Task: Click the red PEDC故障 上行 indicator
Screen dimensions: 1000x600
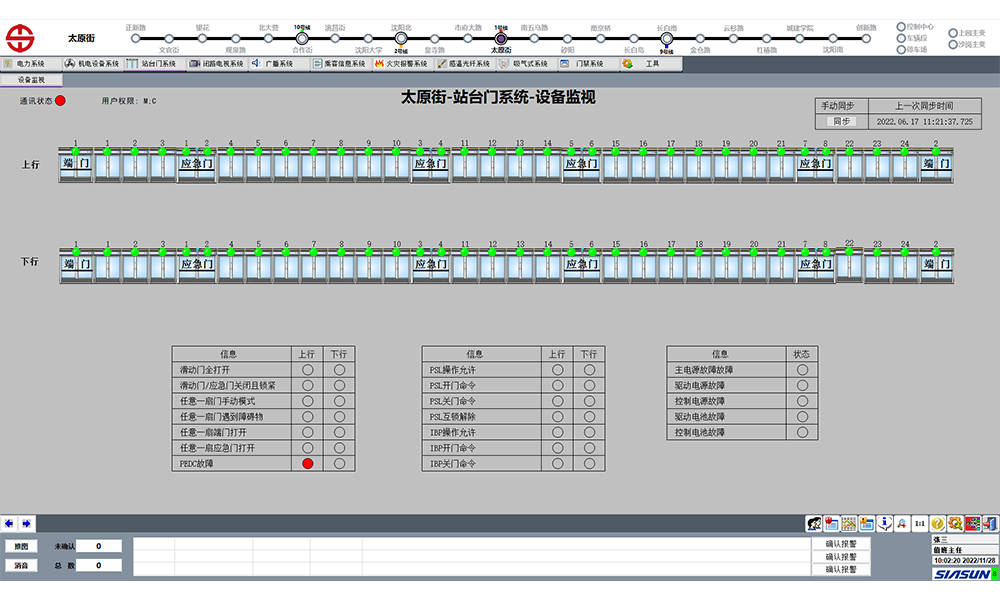Action: pos(308,464)
